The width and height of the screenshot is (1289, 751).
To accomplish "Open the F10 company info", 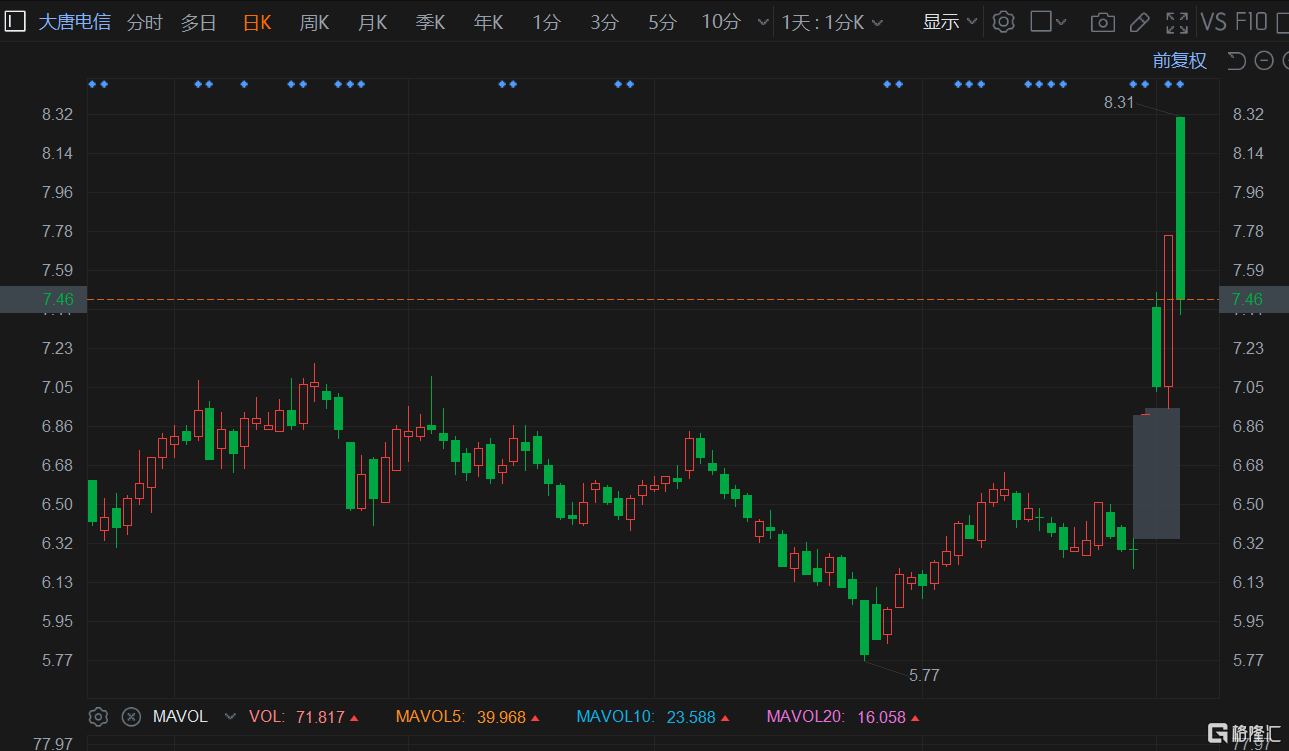I will pos(1251,22).
